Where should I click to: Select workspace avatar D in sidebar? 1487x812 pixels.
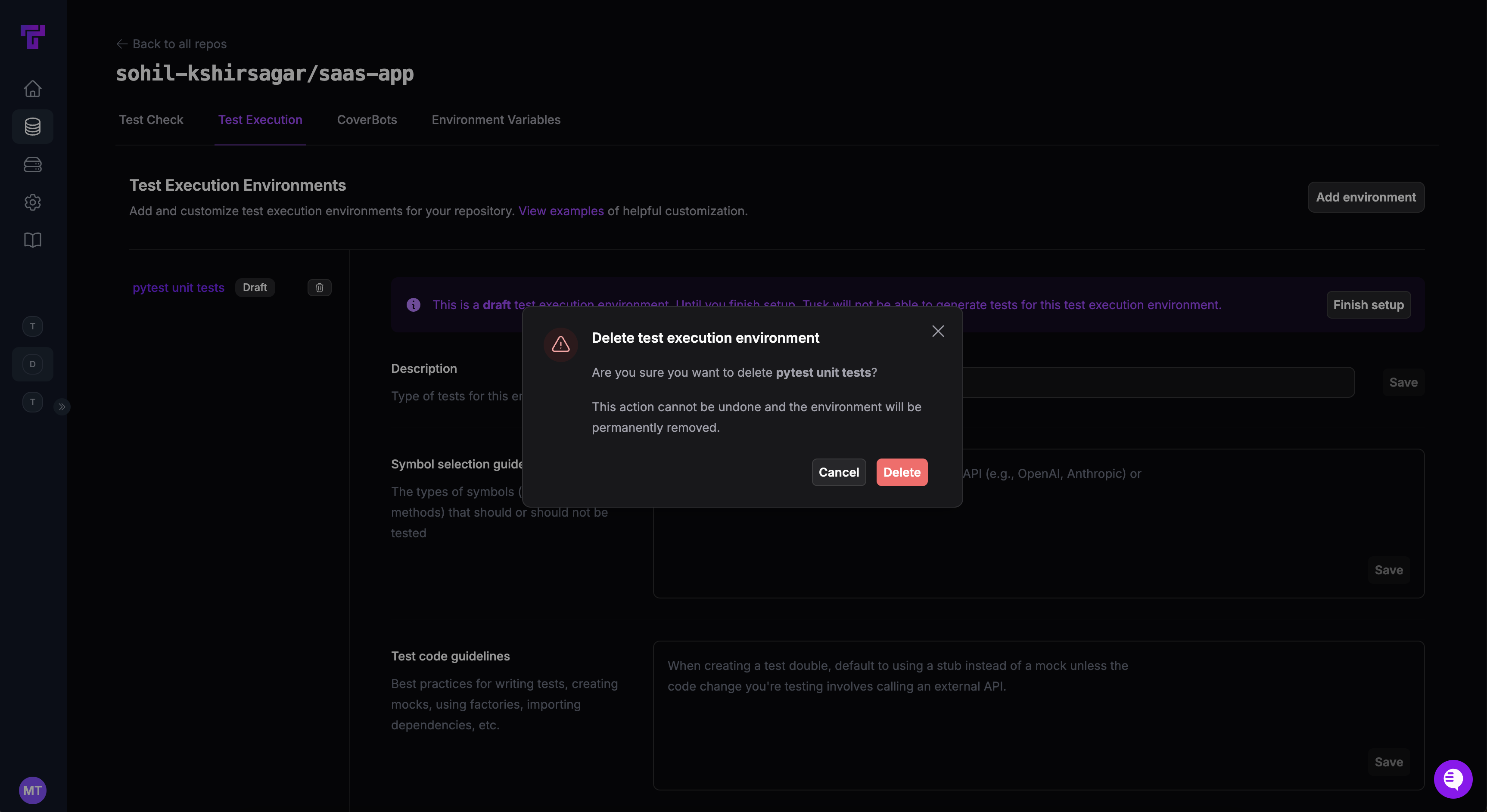tap(32, 363)
